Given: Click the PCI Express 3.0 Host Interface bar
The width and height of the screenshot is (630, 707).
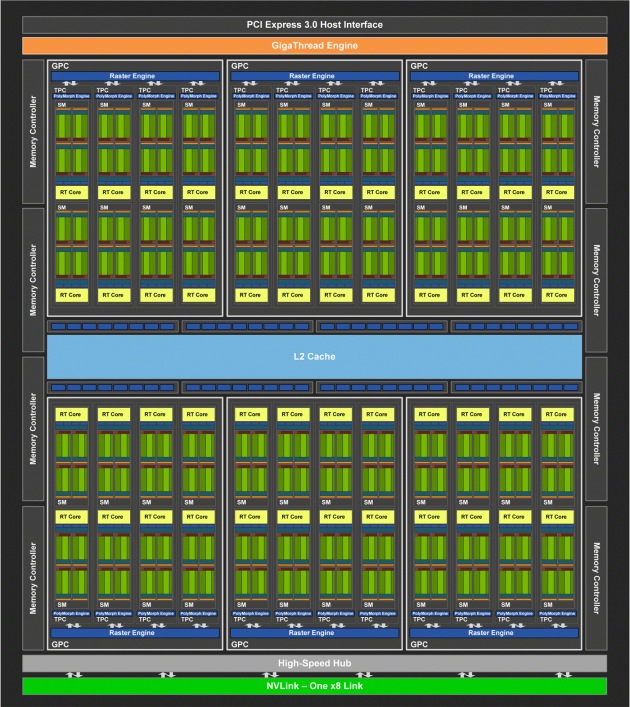Looking at the screenshot, I should [314, 25].
